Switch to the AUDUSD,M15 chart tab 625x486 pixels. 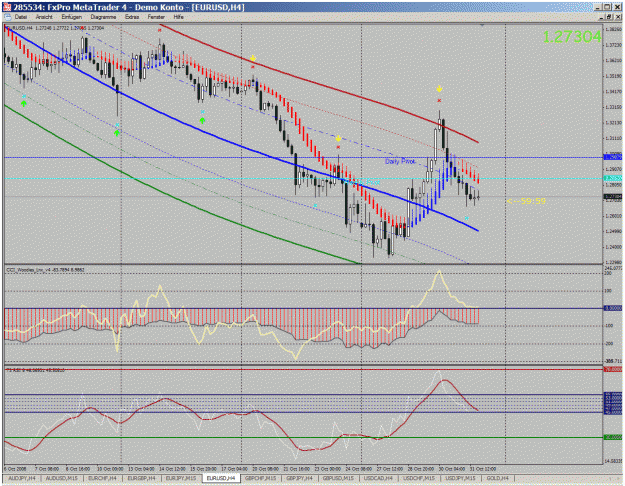pos(61,478)
